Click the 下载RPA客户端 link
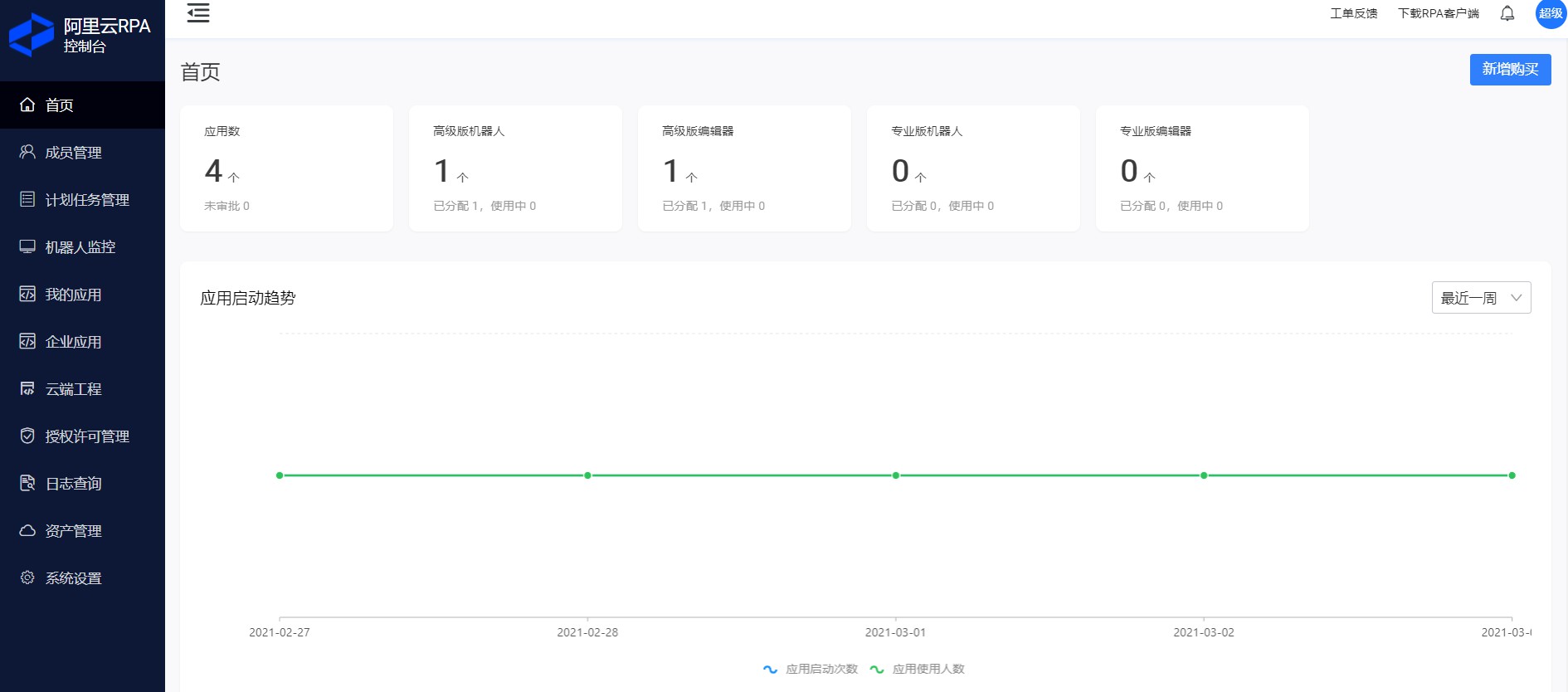 pos(1438,13)
